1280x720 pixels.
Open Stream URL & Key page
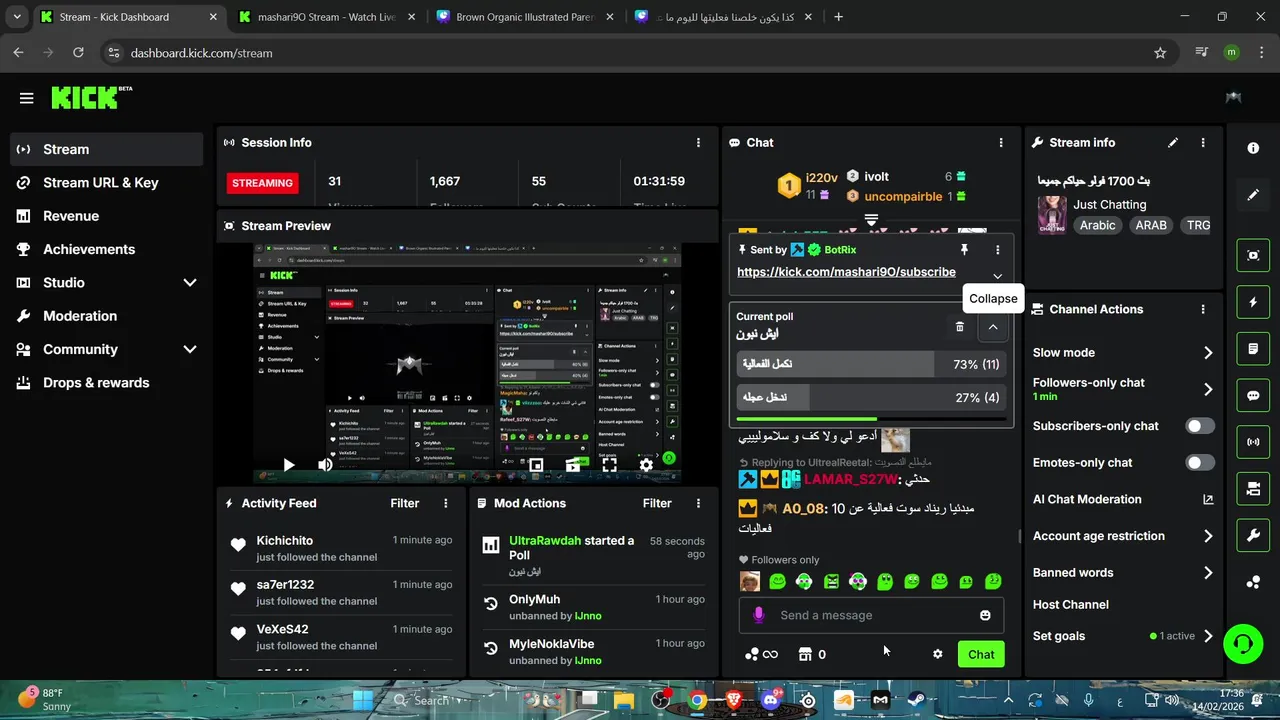(107, 183)
